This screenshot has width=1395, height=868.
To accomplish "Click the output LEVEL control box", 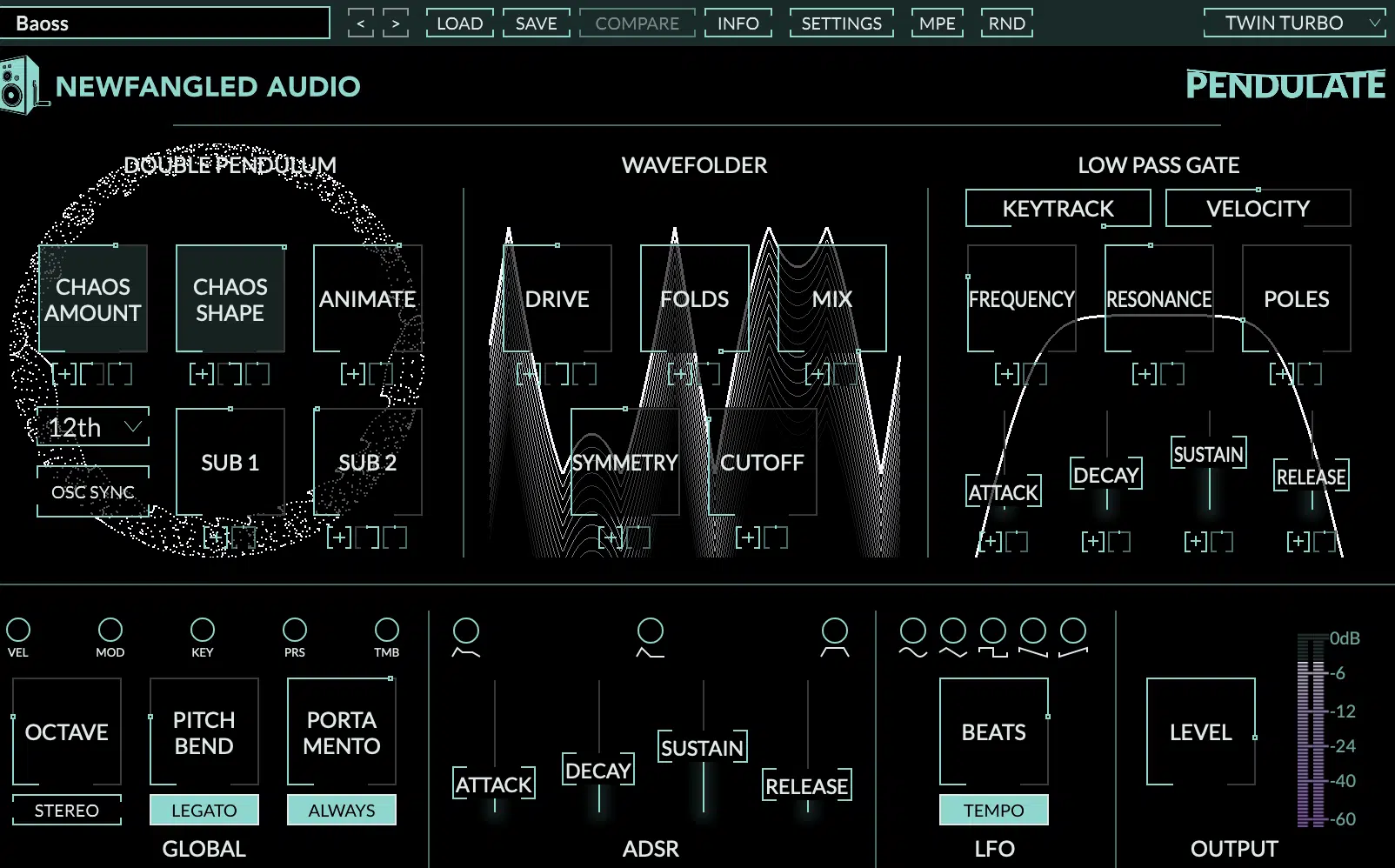I will pyautogui.click(x=1201, y=731).
